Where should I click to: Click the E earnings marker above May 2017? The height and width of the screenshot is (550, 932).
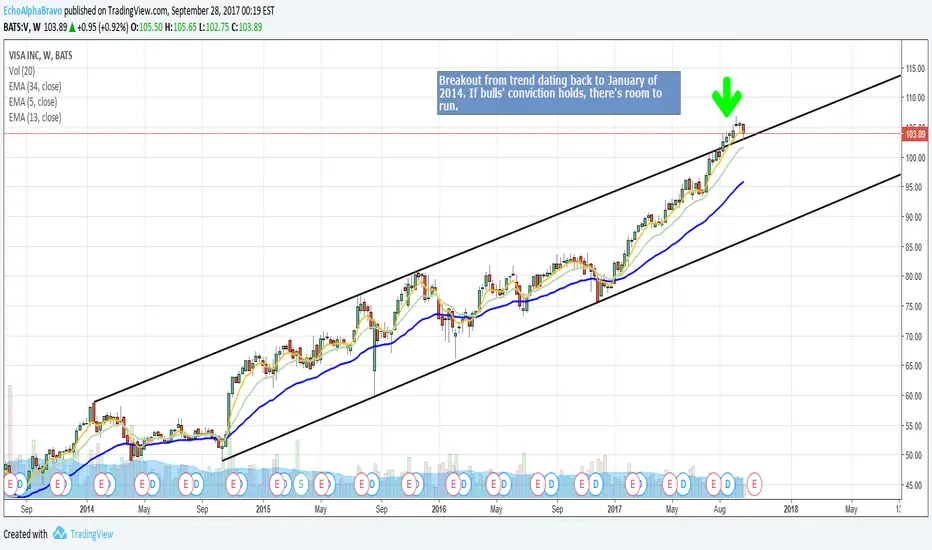[670, 485]
